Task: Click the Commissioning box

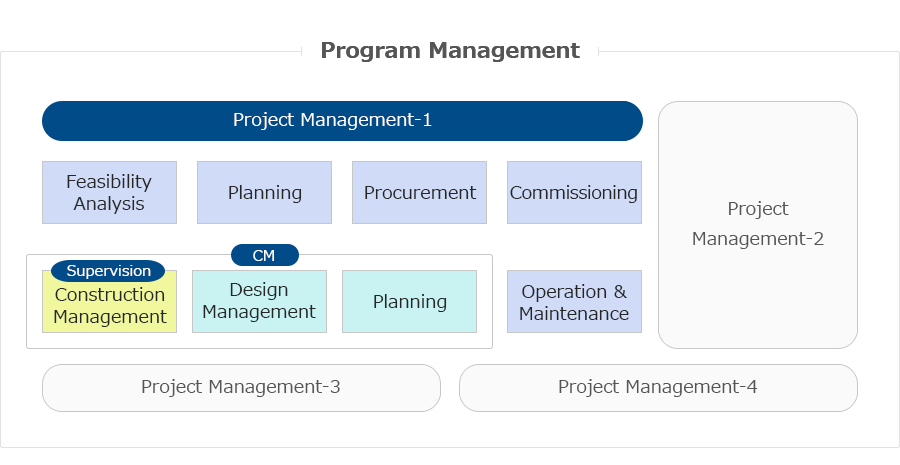Action: click(x=575, y=192)
